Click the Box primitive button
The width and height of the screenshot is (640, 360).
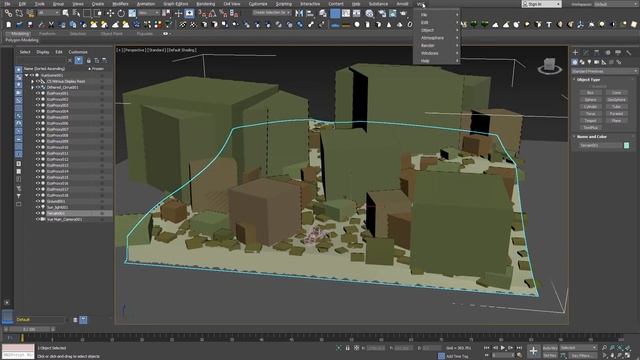coord(590,93)
